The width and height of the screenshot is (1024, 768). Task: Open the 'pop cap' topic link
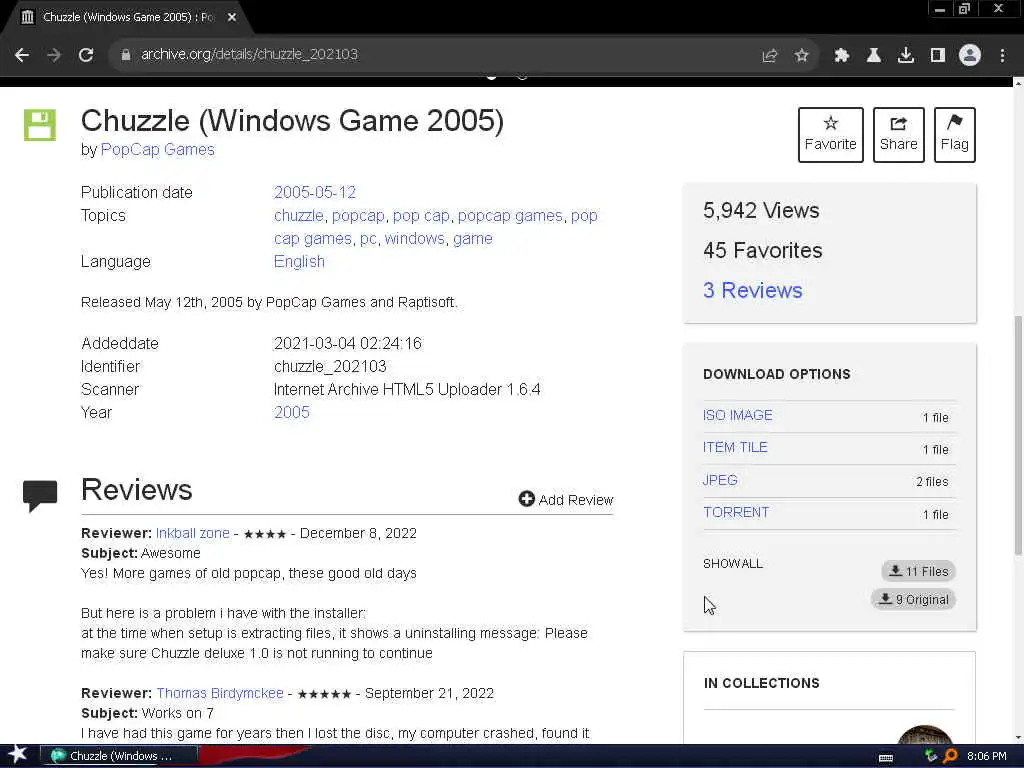tap(421, 216)
